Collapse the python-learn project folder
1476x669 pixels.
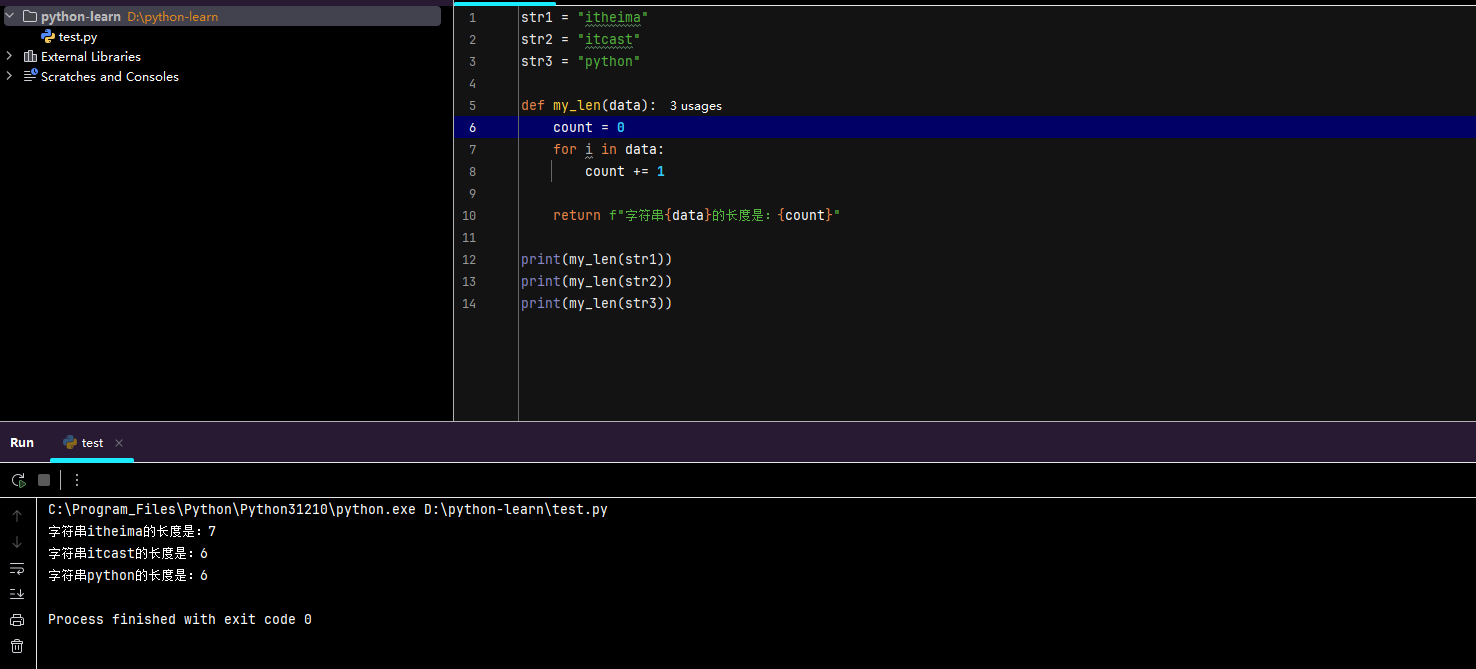point(9,16)
